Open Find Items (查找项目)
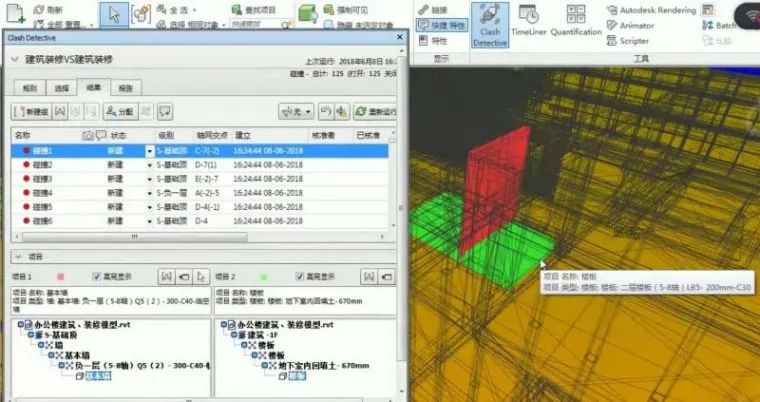The height and width of the screenshot is (402, 760). click(x=253, y=9)
